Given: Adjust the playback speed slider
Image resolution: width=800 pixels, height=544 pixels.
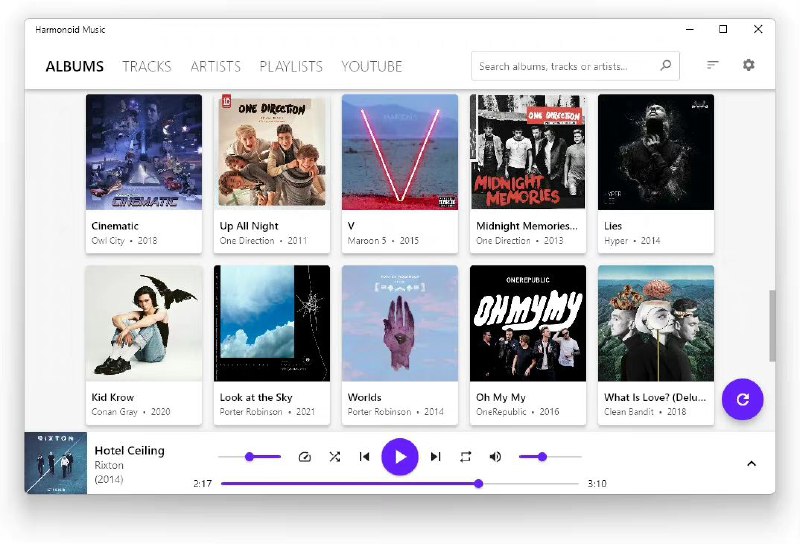Looking at the screenshot, I should (249, 457).
